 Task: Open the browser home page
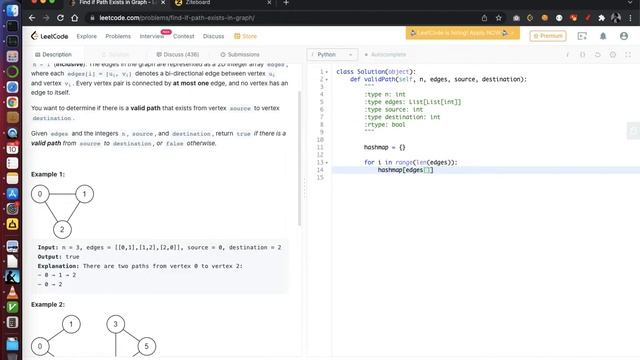coord(74,18)
